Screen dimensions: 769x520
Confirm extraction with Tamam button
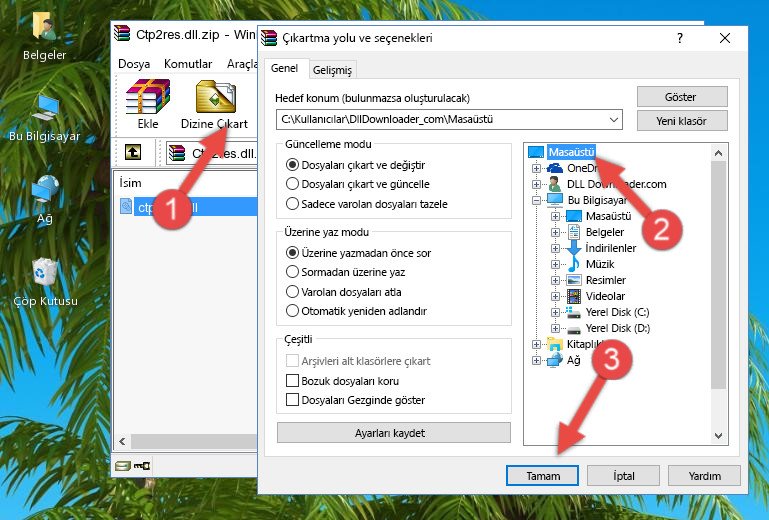542,476
